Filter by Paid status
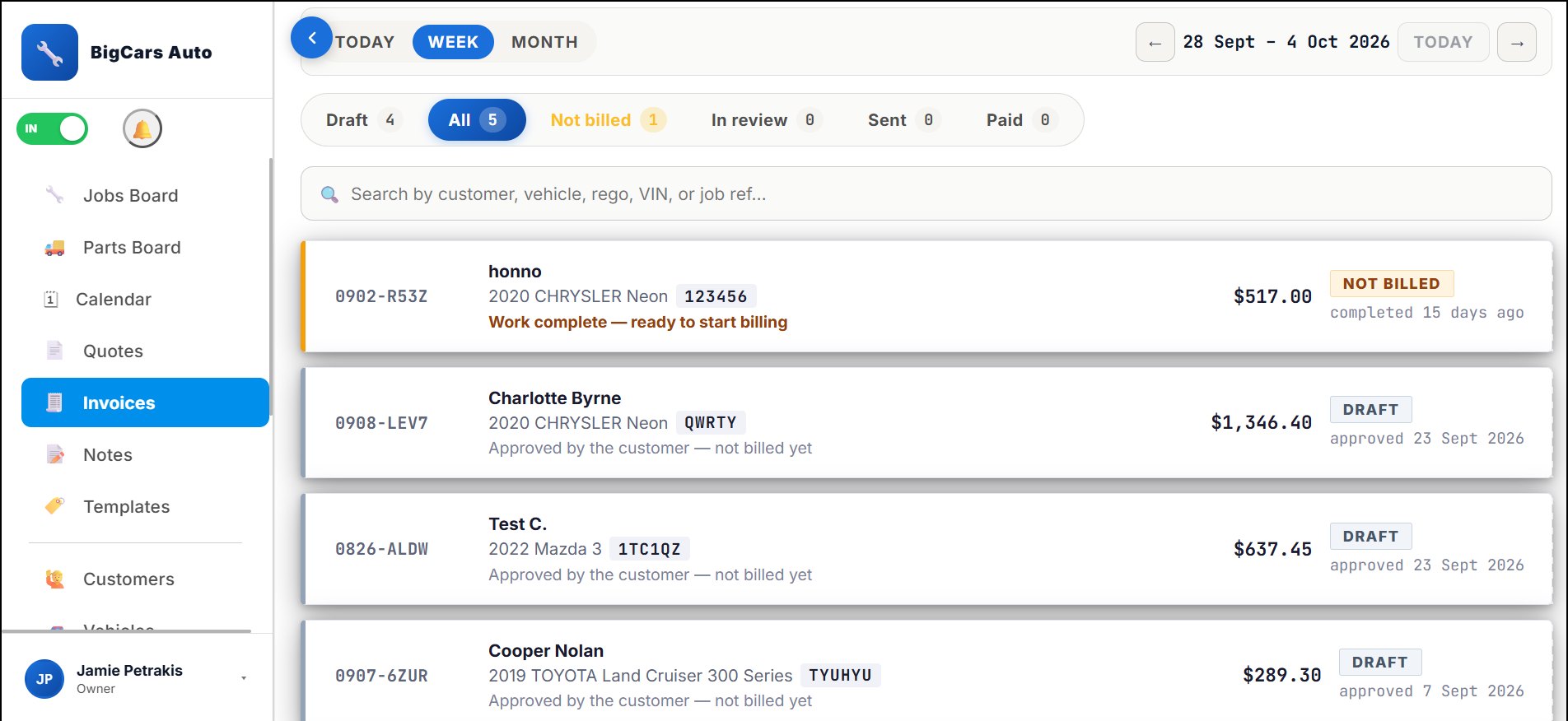Viewport: 1568px width, 721px height. (1020, 120)
